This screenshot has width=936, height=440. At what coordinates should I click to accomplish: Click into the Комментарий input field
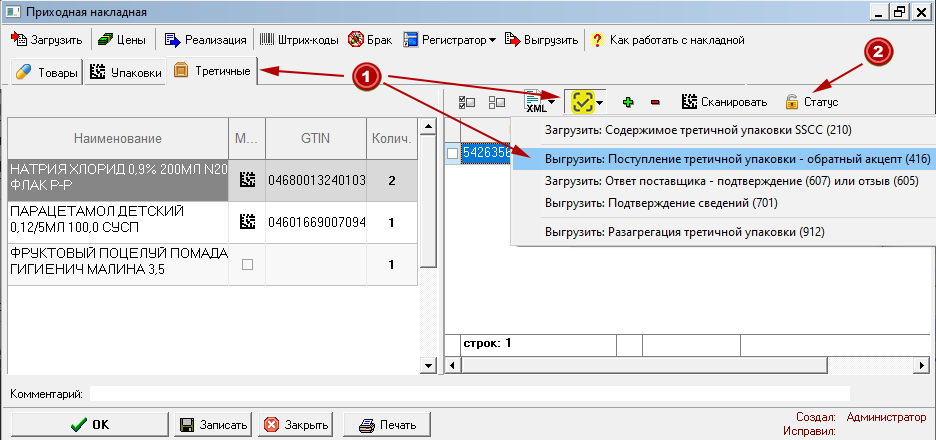(470, 393)
